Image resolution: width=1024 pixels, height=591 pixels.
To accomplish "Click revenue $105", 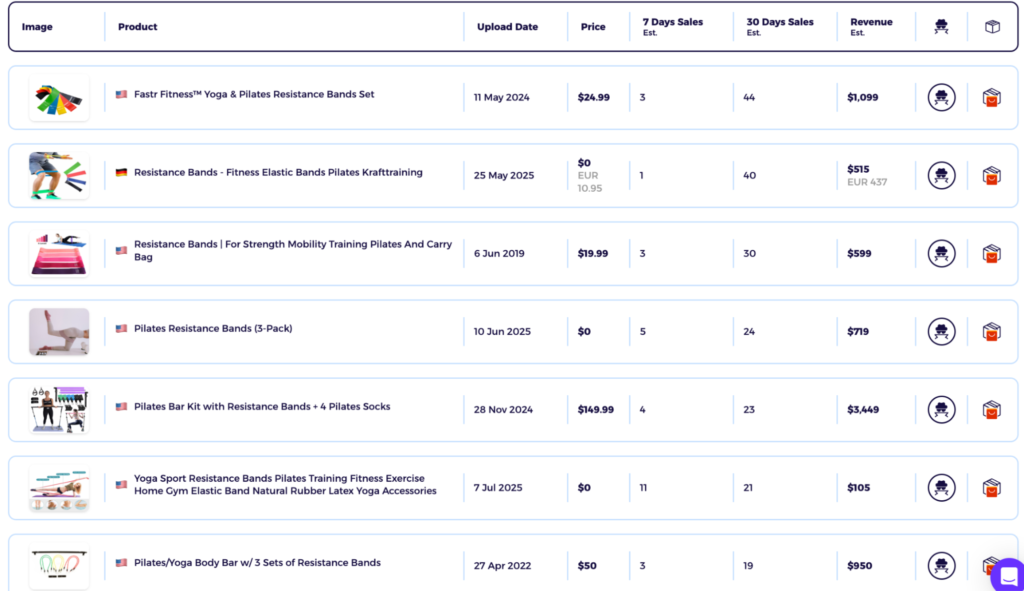I will click(859, 488).
